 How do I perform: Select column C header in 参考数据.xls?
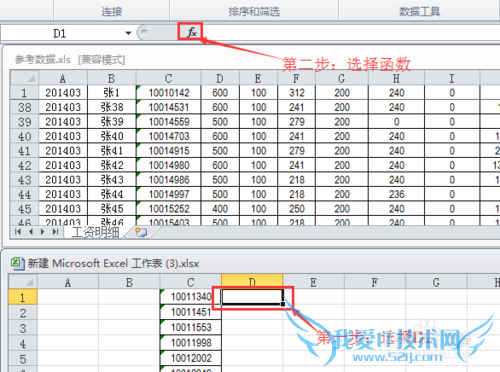pos(168,78)
